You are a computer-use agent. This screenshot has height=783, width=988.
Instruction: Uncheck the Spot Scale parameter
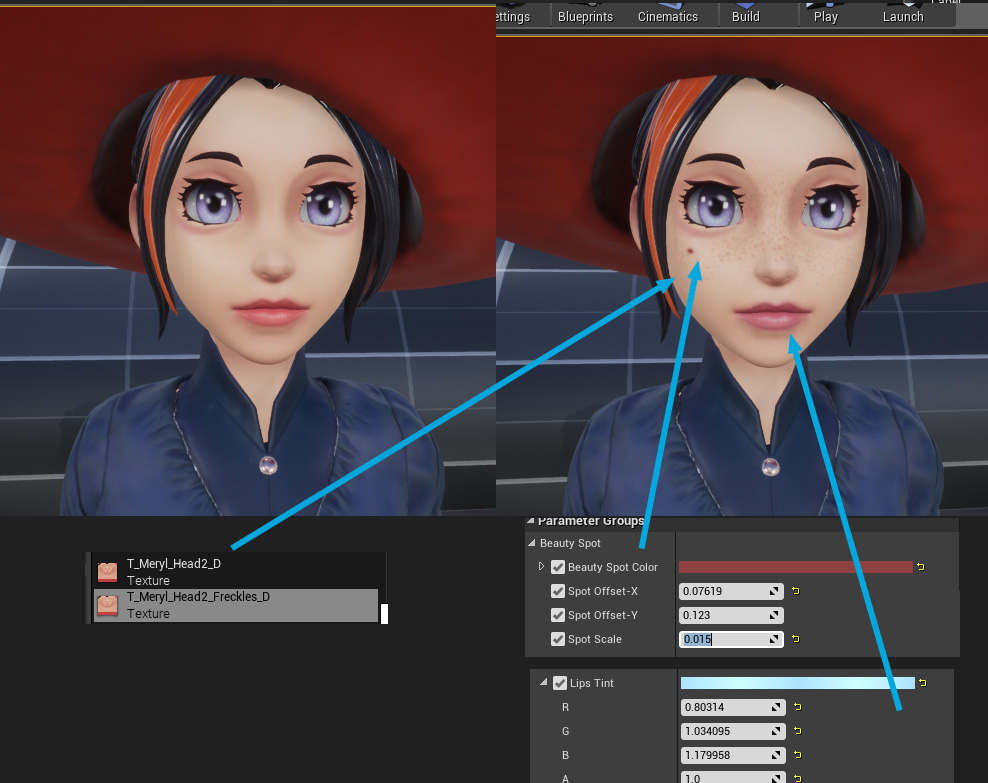click(558, 639)
